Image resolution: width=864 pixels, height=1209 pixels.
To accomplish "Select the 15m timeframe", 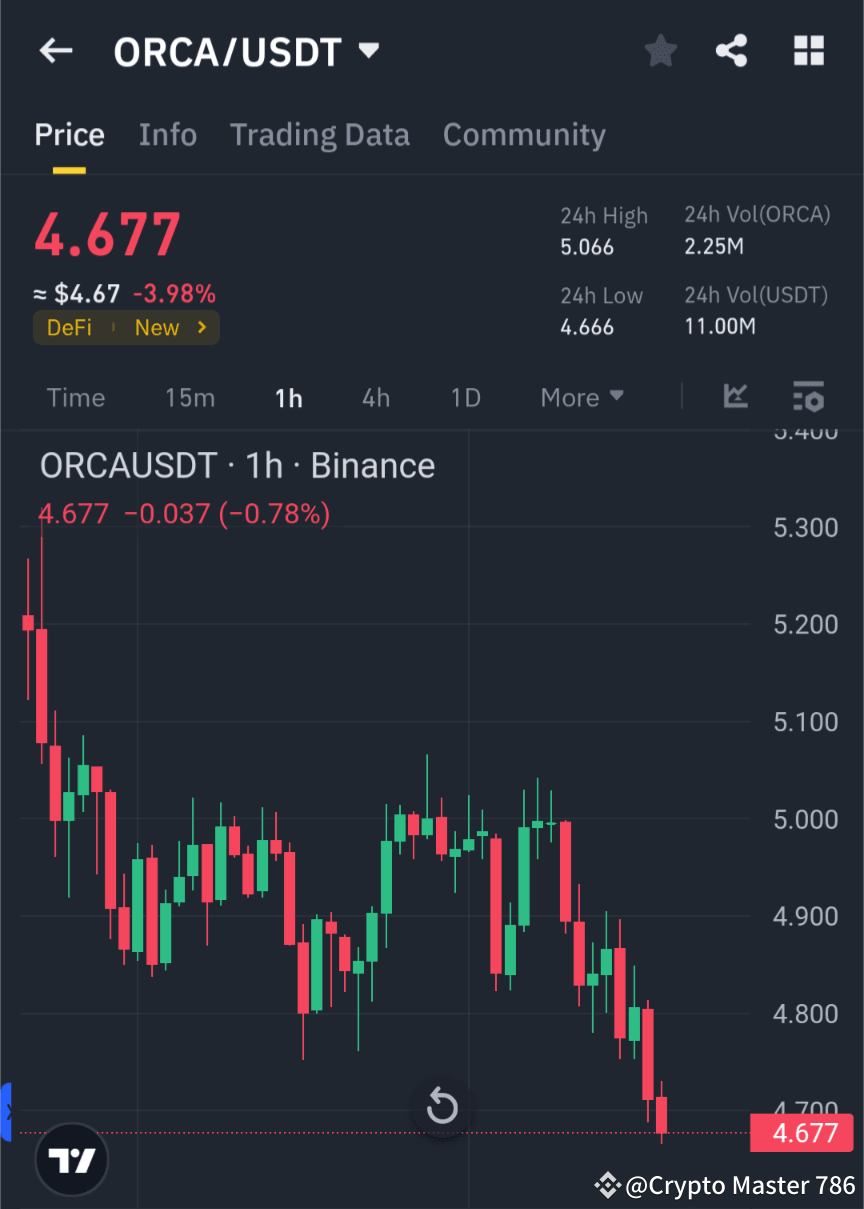I will point(190,397).
